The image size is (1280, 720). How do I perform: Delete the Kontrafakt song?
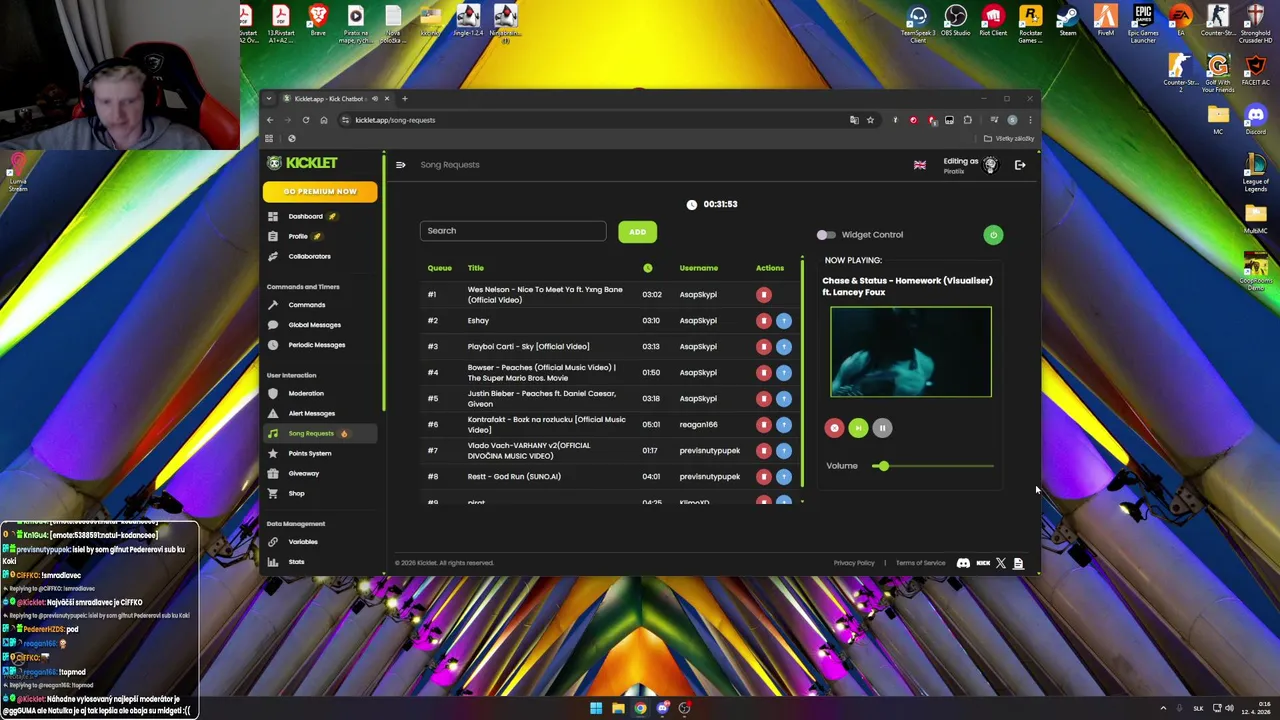[x=764, y=425]
